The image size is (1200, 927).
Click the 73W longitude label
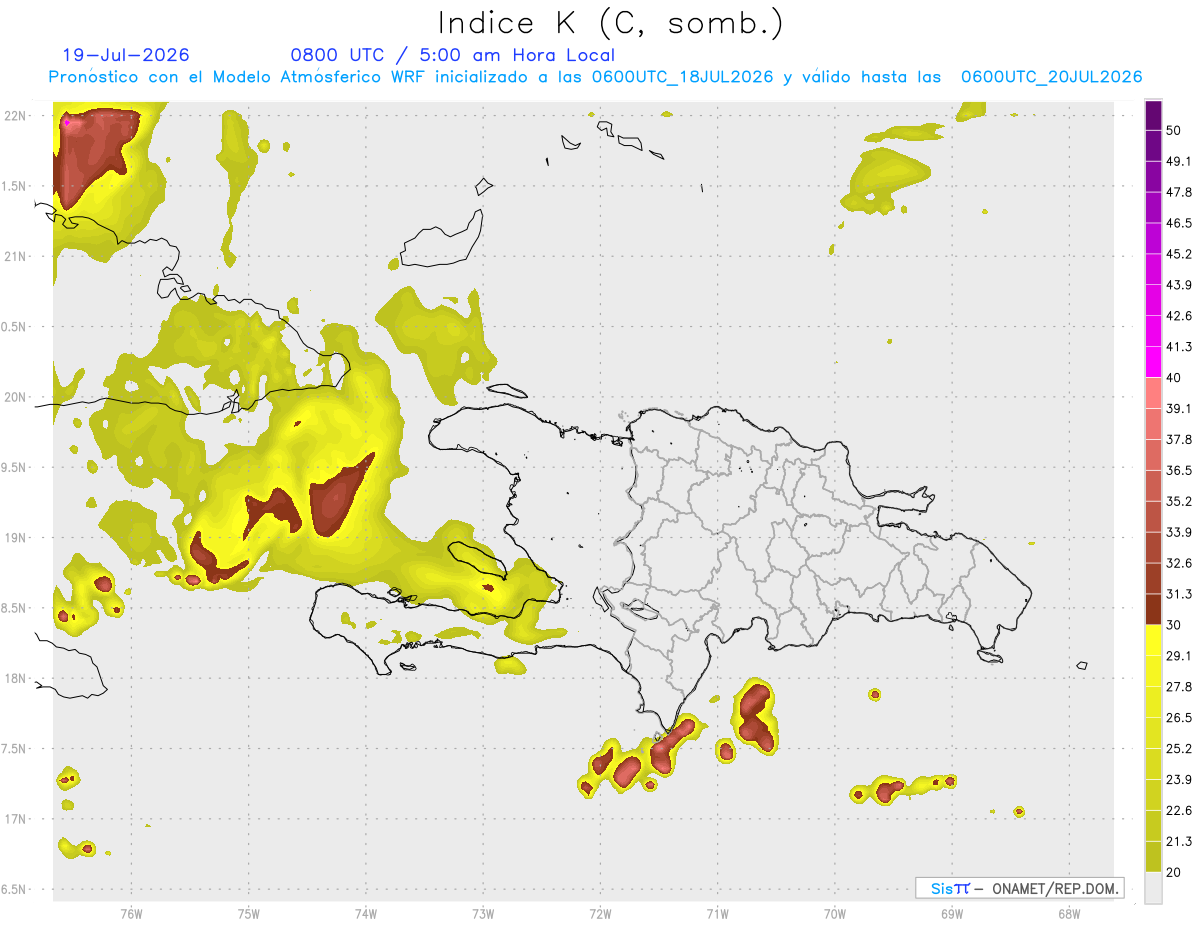pyautogui.click(x=483, y=913)
